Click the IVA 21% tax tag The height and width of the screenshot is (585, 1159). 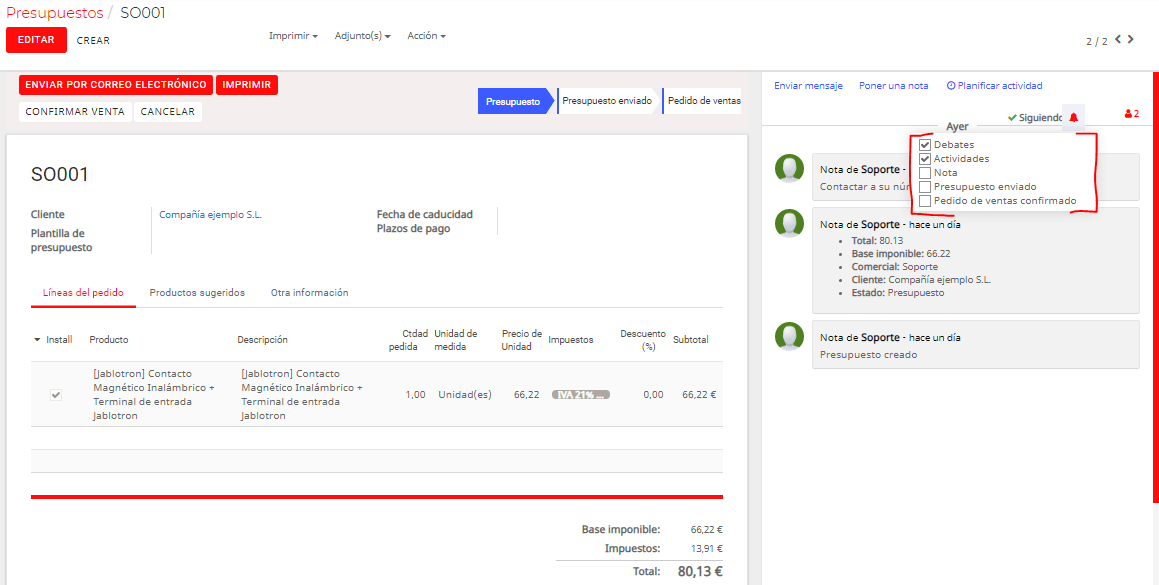[x=581, y=395]
